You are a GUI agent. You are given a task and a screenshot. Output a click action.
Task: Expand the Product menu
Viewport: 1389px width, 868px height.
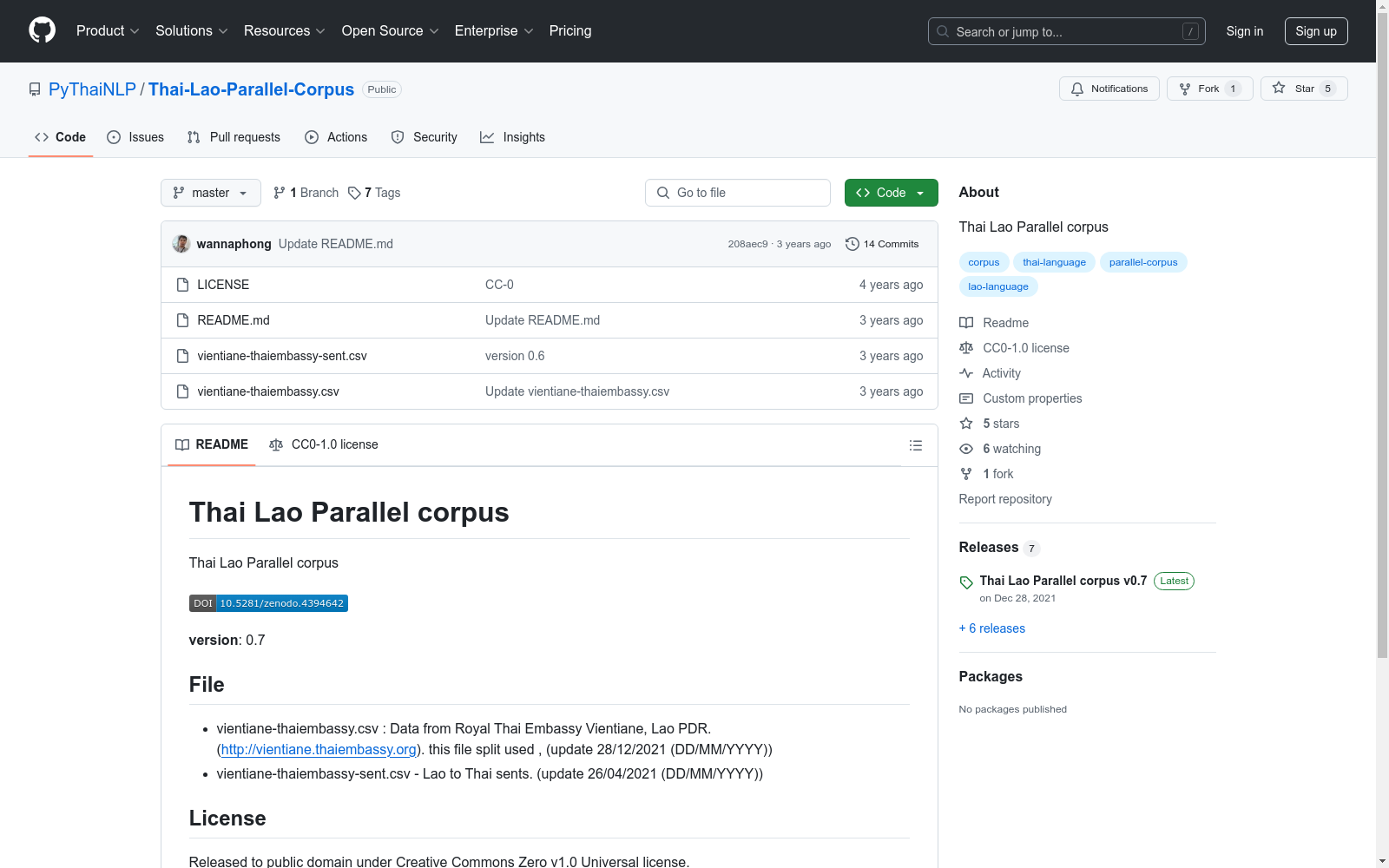[108, 31]
